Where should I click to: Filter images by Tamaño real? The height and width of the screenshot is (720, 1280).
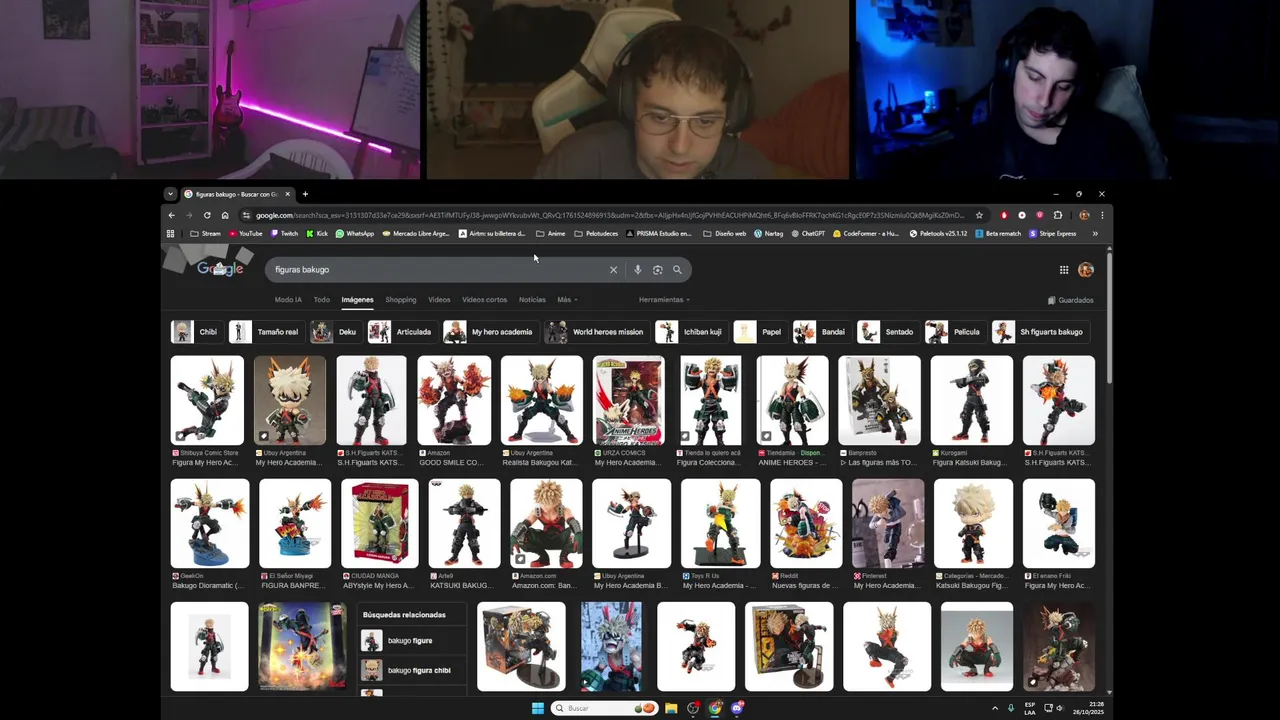pyautogui.click(x=265, y=332)
